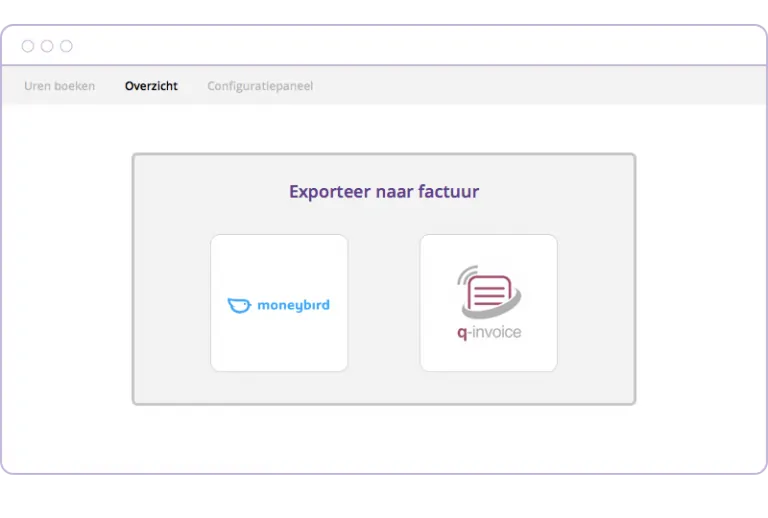The height and width of the screenshot is (518, 768).
Task: Click the first window control circle
Action: pyautogui.click(x=28, y=46)
